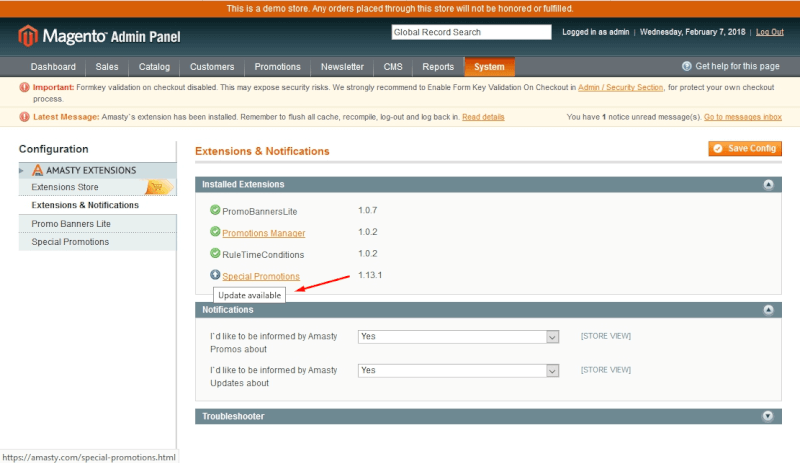
Task: Open the Promotions menu
Action: pyautogui.click(x=278, y=67)
